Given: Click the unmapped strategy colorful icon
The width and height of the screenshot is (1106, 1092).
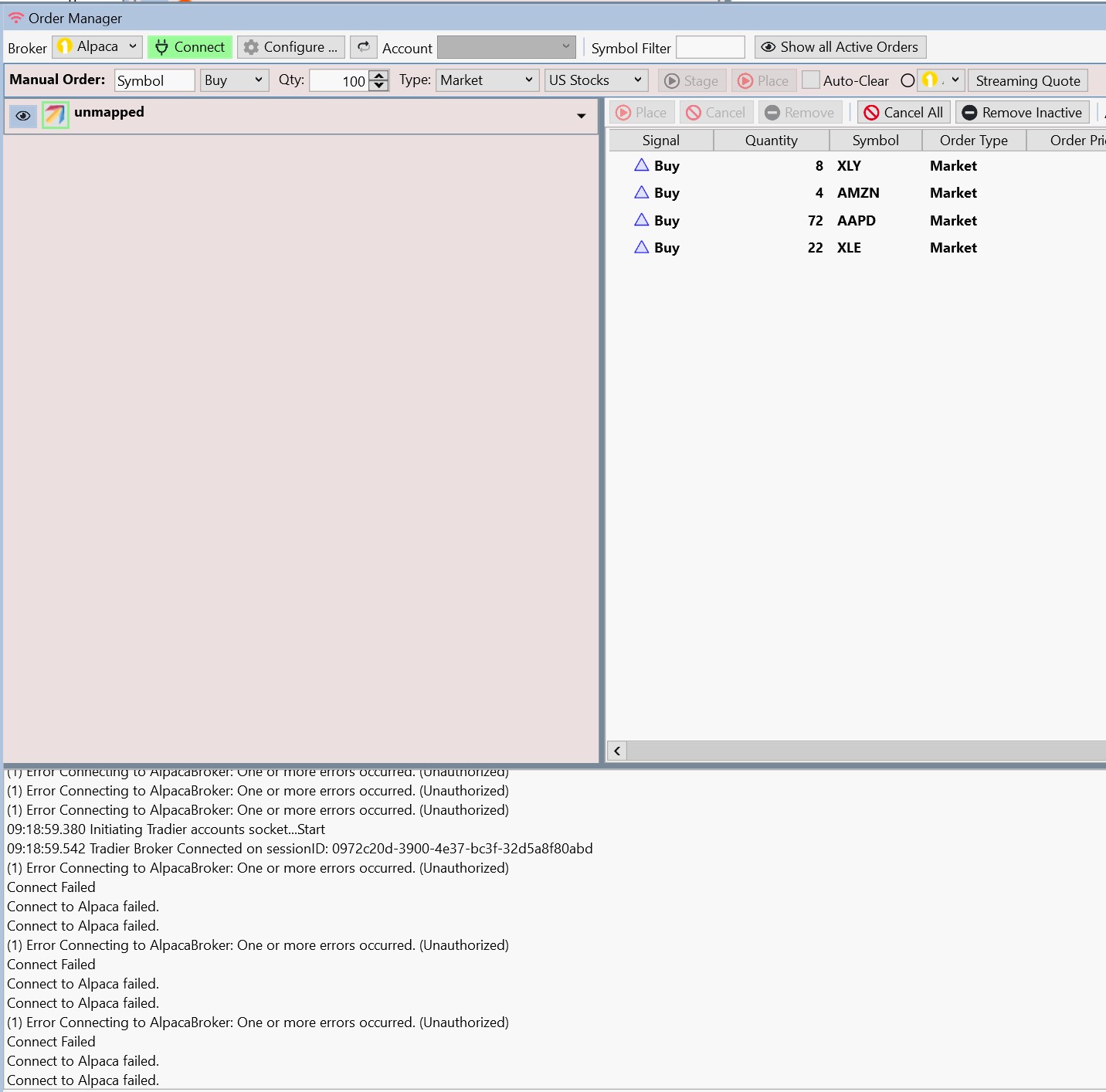Looking at the screenshot, I should (x=56, y=115).
